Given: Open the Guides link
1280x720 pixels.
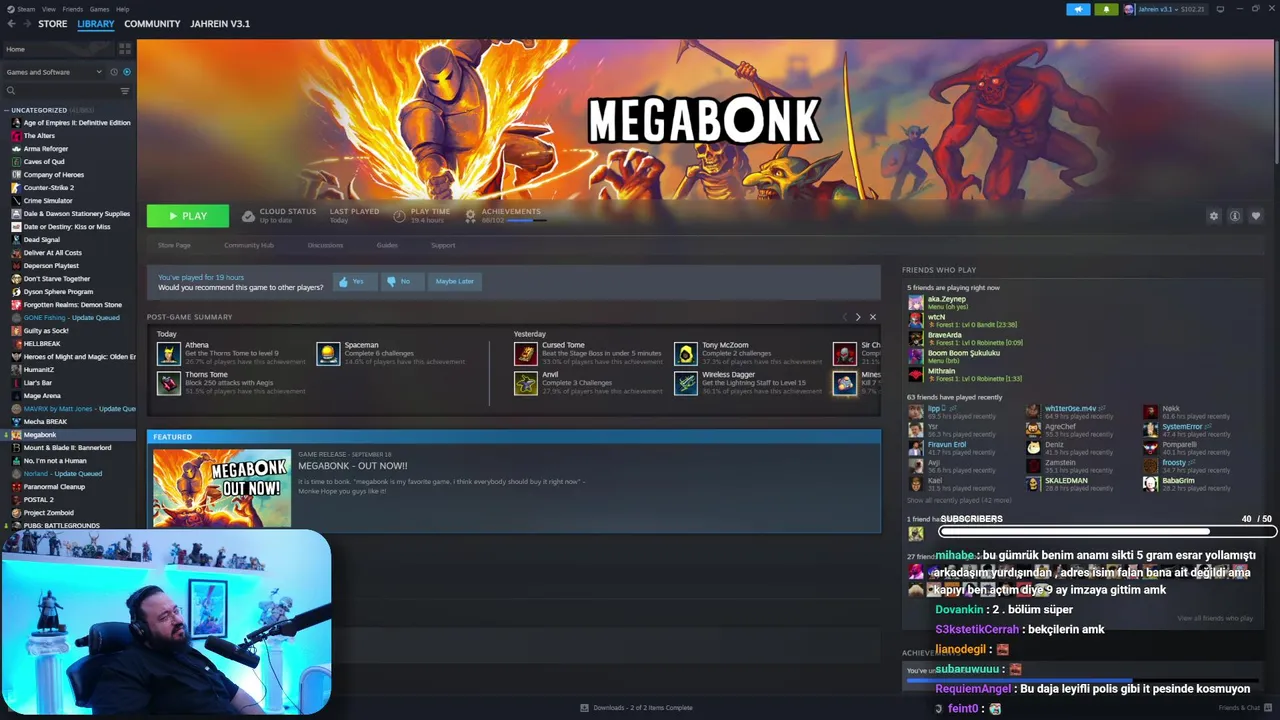Looking at the screenshot, I should (387, 245).
